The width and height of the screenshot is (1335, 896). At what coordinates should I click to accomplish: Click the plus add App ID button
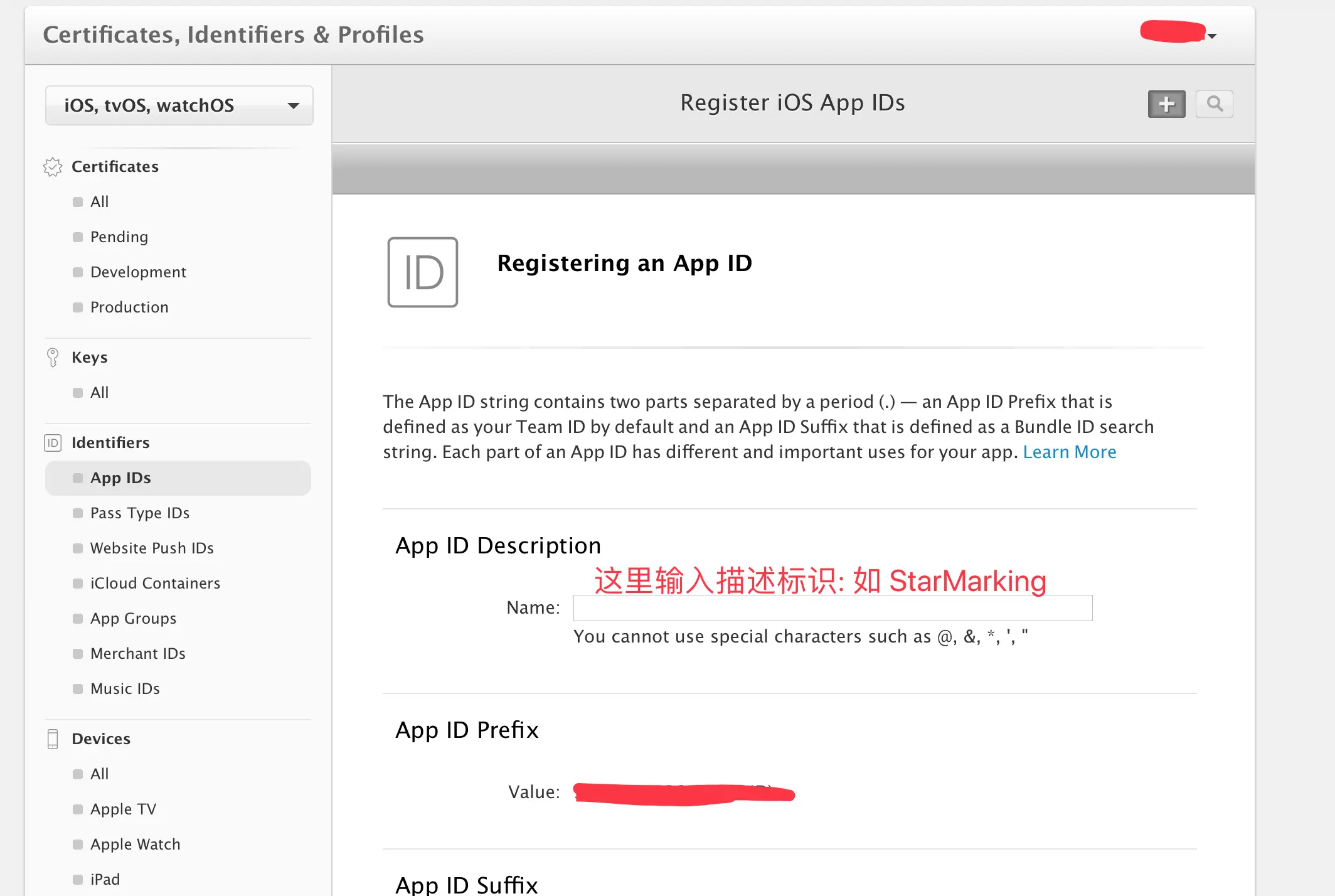pyautogui.click(x=1166, y=104)
